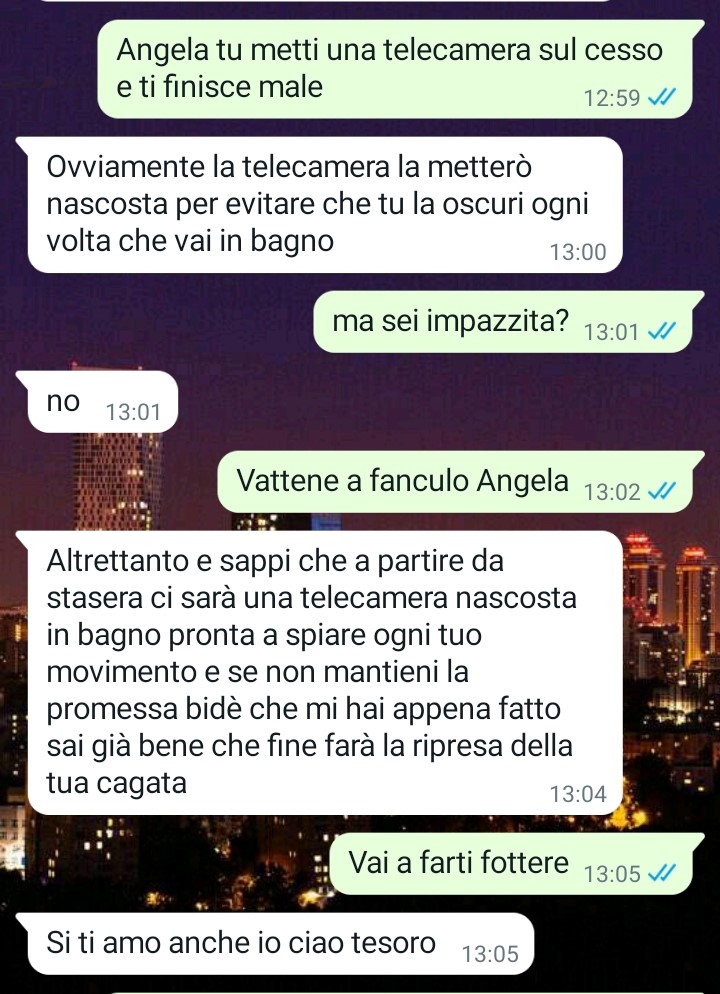Tap the 12:59 timestamp in first bubble
This screenshot has height=994, width=720.
(x=612, y=98)
